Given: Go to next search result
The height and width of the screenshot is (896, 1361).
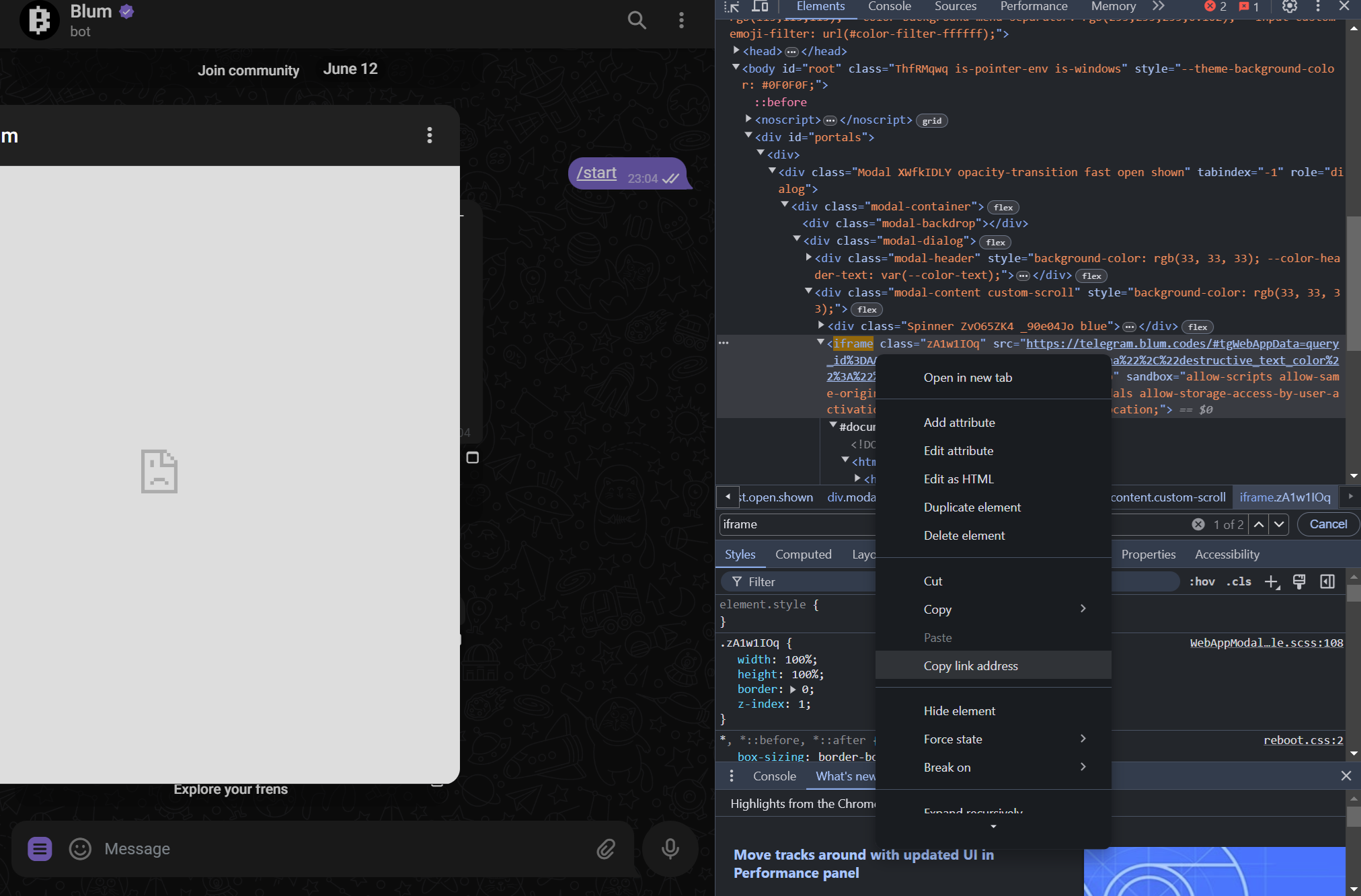Looking at the screenshot, I should (1279, 524).
